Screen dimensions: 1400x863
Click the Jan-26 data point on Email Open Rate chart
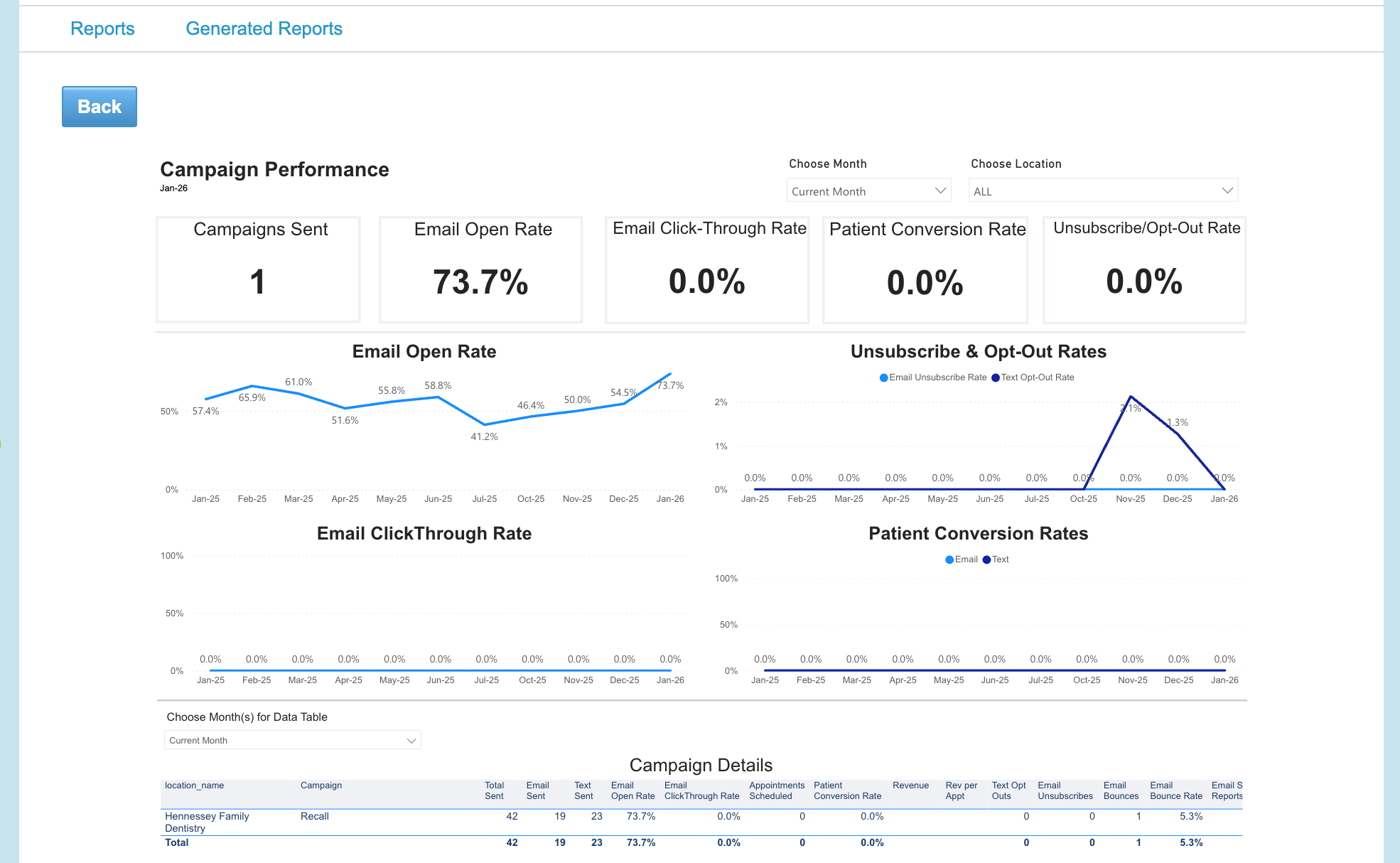click(x=669, y=374)
